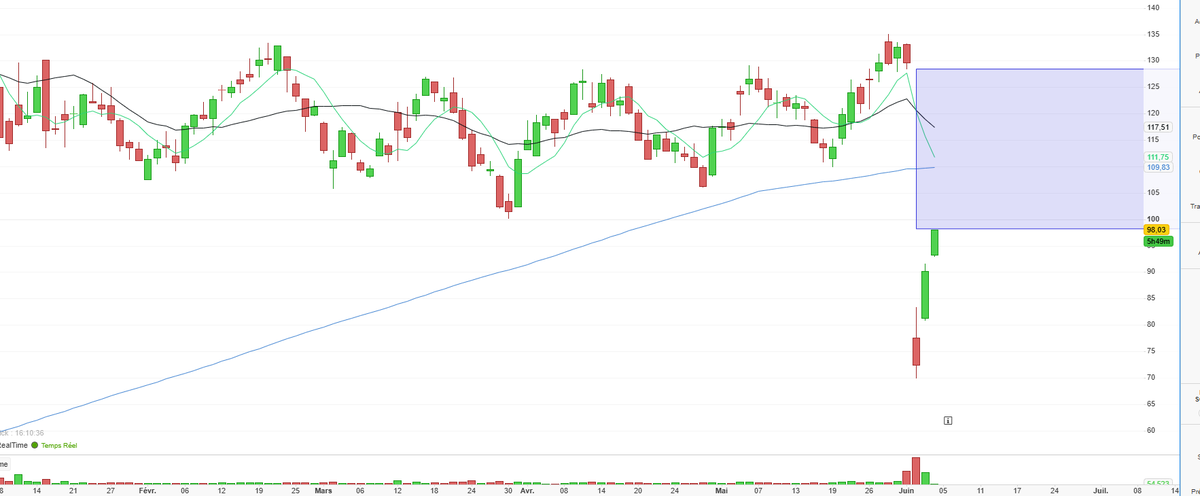Select the blue shaded rectangle drawing
This screenshot has width=1200, height=496.
click(x=1029, y=149)
